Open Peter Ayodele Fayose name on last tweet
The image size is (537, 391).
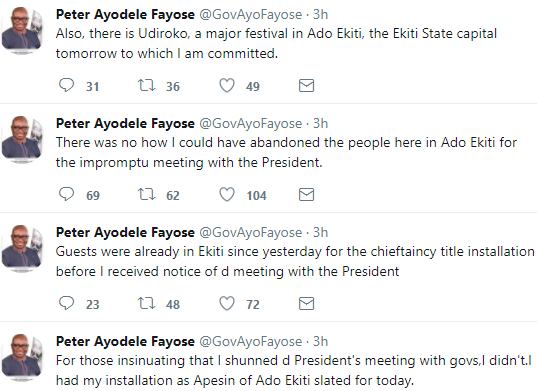[125, 341]
